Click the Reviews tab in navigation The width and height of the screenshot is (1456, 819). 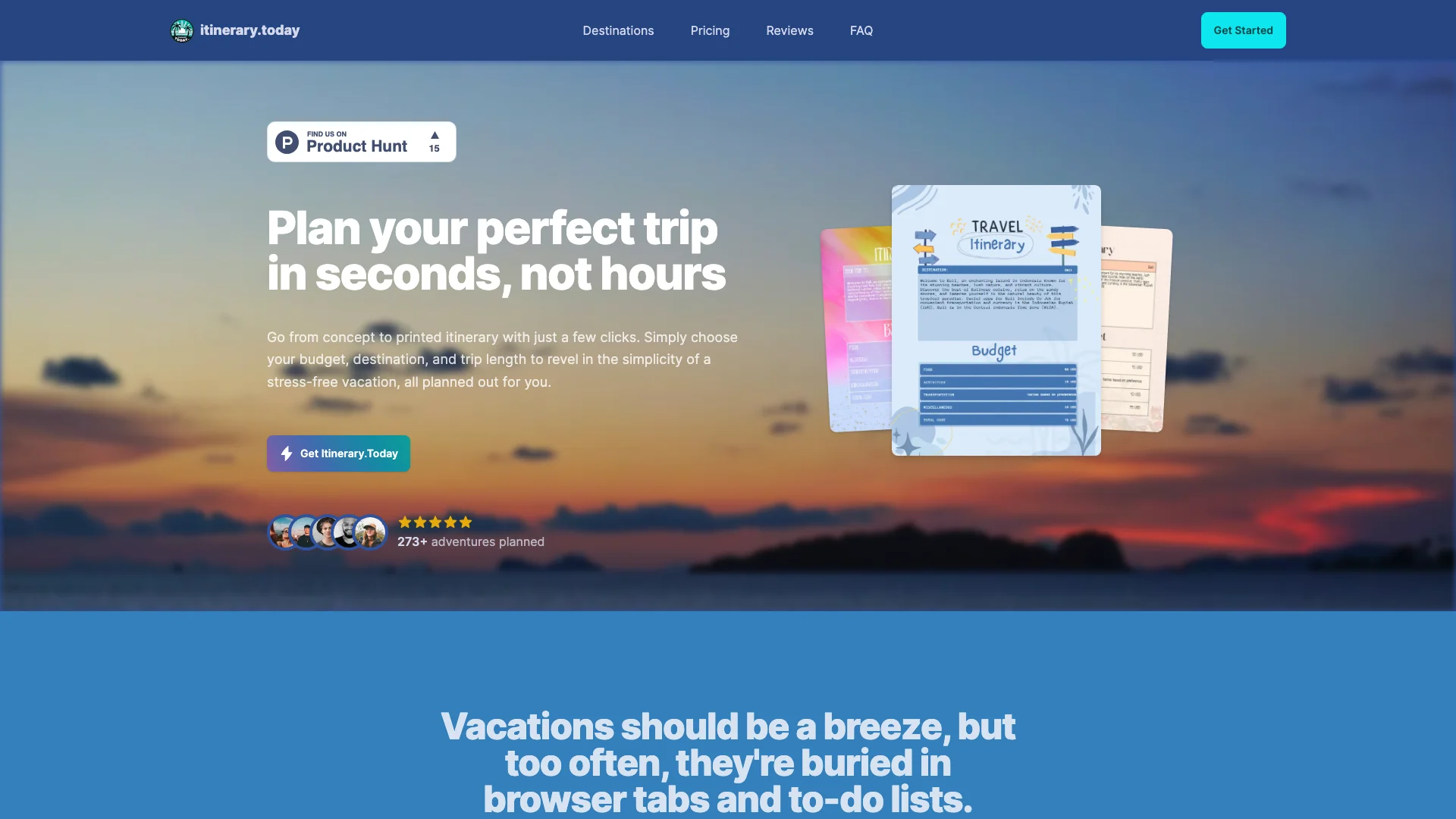[x=789, y=30]
